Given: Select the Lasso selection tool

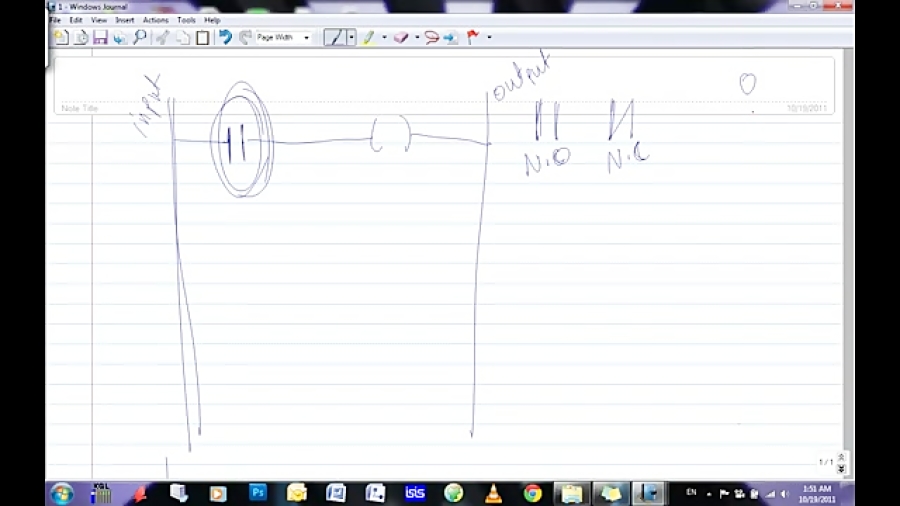Looking at the screenshot, I should pyautogui.click(x=431, y=38).
